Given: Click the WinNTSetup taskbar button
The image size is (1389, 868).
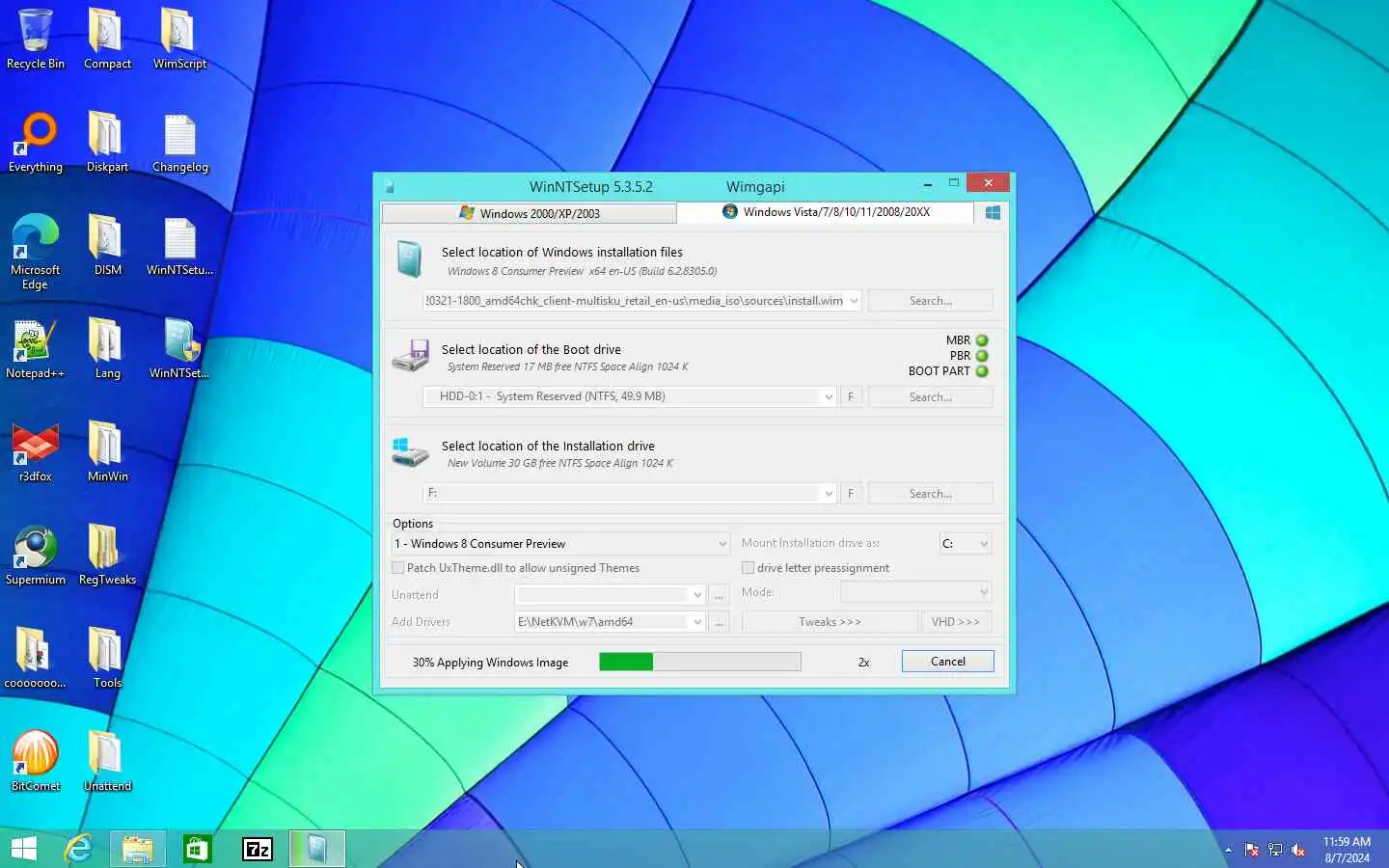Looking at the screenshot, I should [317, 849].
